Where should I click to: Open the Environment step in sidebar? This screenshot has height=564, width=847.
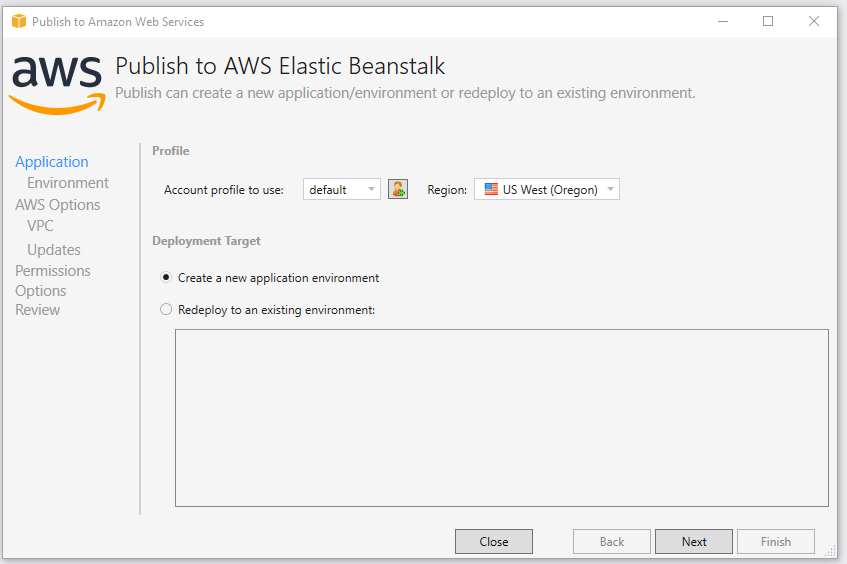[x=68, y=183]
